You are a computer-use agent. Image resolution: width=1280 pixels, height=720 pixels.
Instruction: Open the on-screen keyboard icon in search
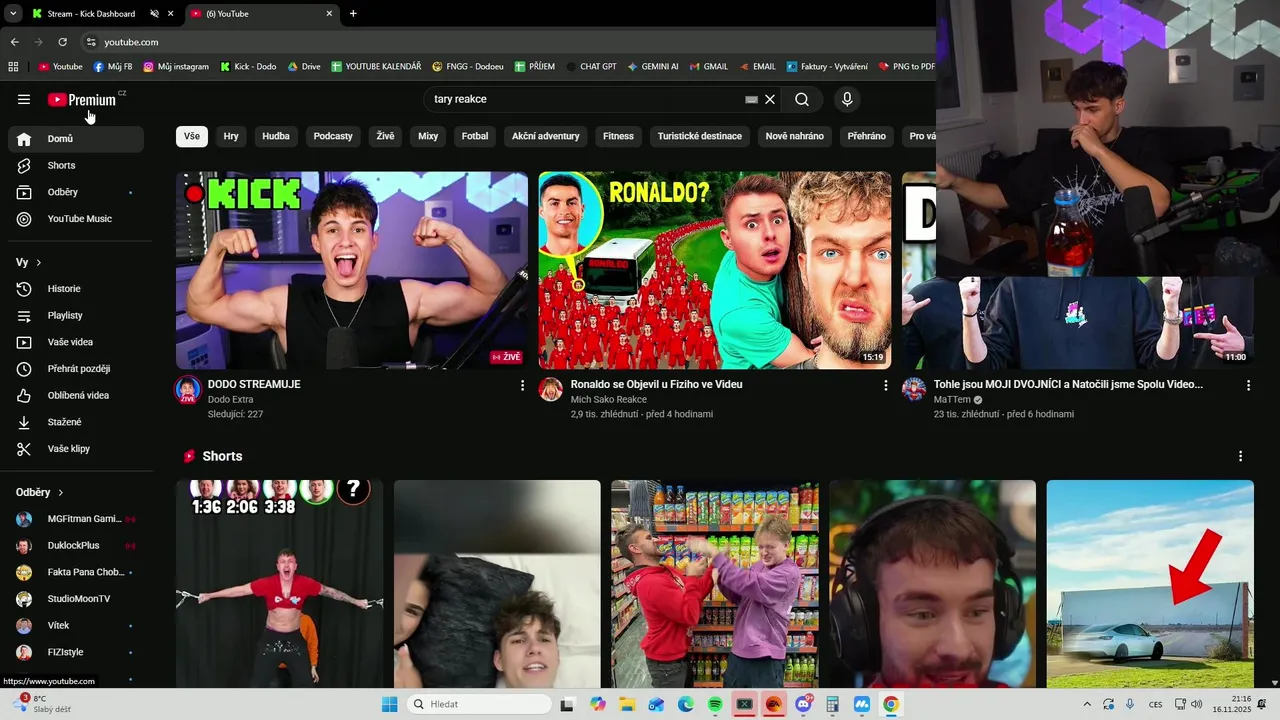(x=751, y=99)
